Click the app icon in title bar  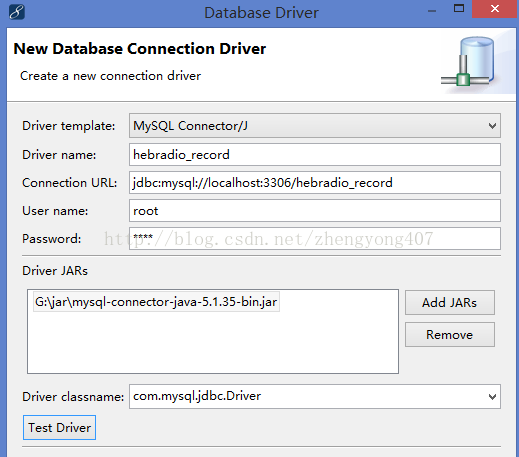click(x=17, y=12)
